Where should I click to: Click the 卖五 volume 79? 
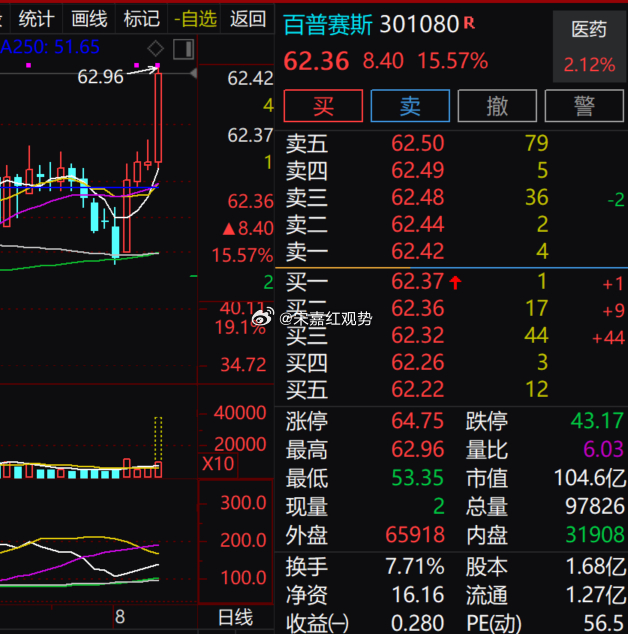point(537,144)
